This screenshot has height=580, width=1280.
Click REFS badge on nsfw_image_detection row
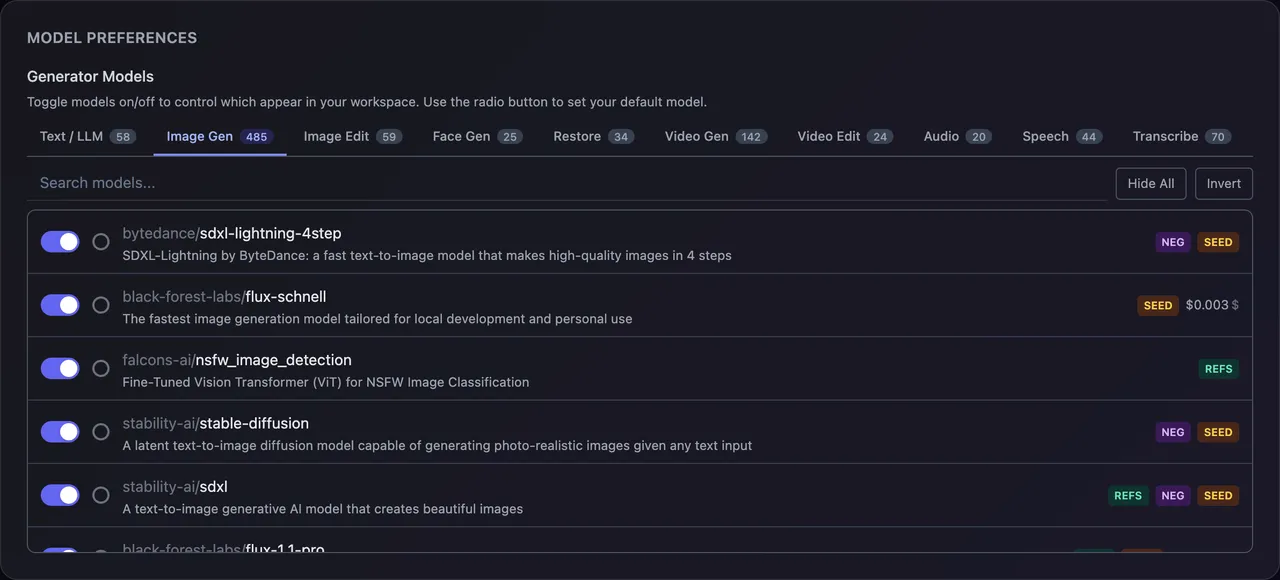(x=1219, y=369)
